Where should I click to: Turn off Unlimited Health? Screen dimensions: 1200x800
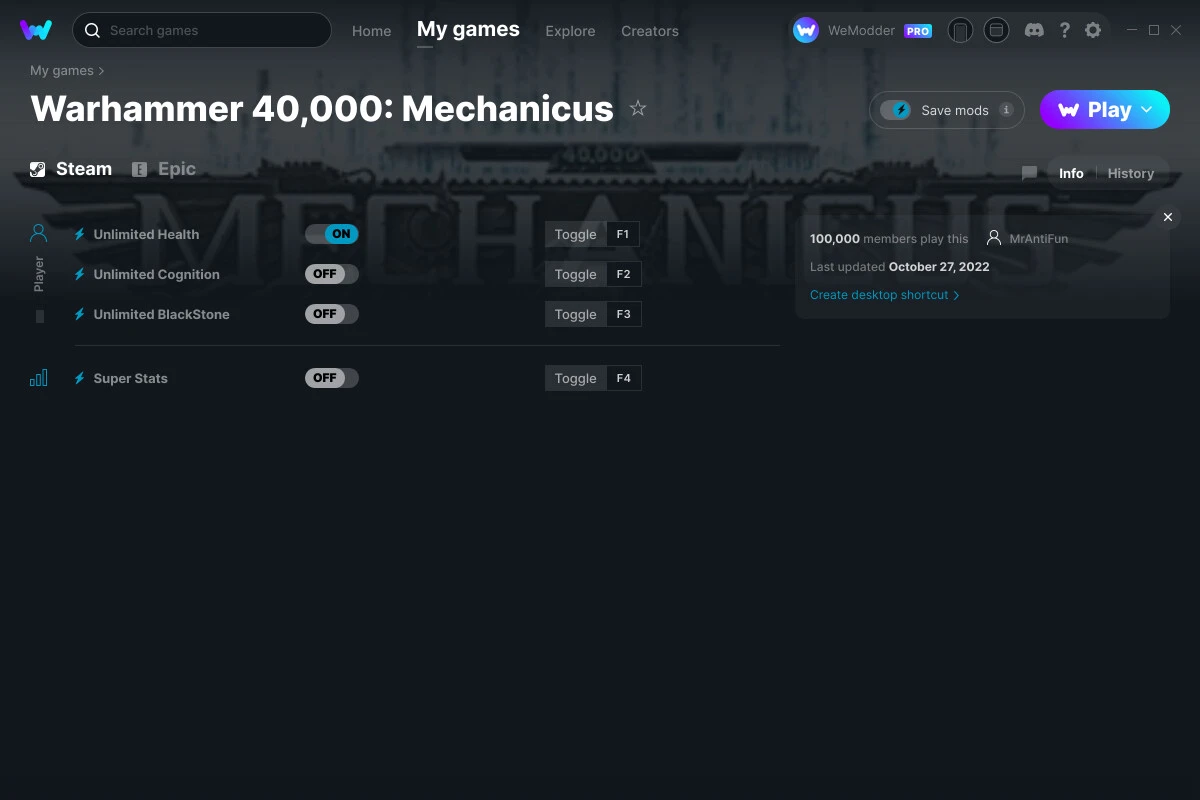pos(331,233)
